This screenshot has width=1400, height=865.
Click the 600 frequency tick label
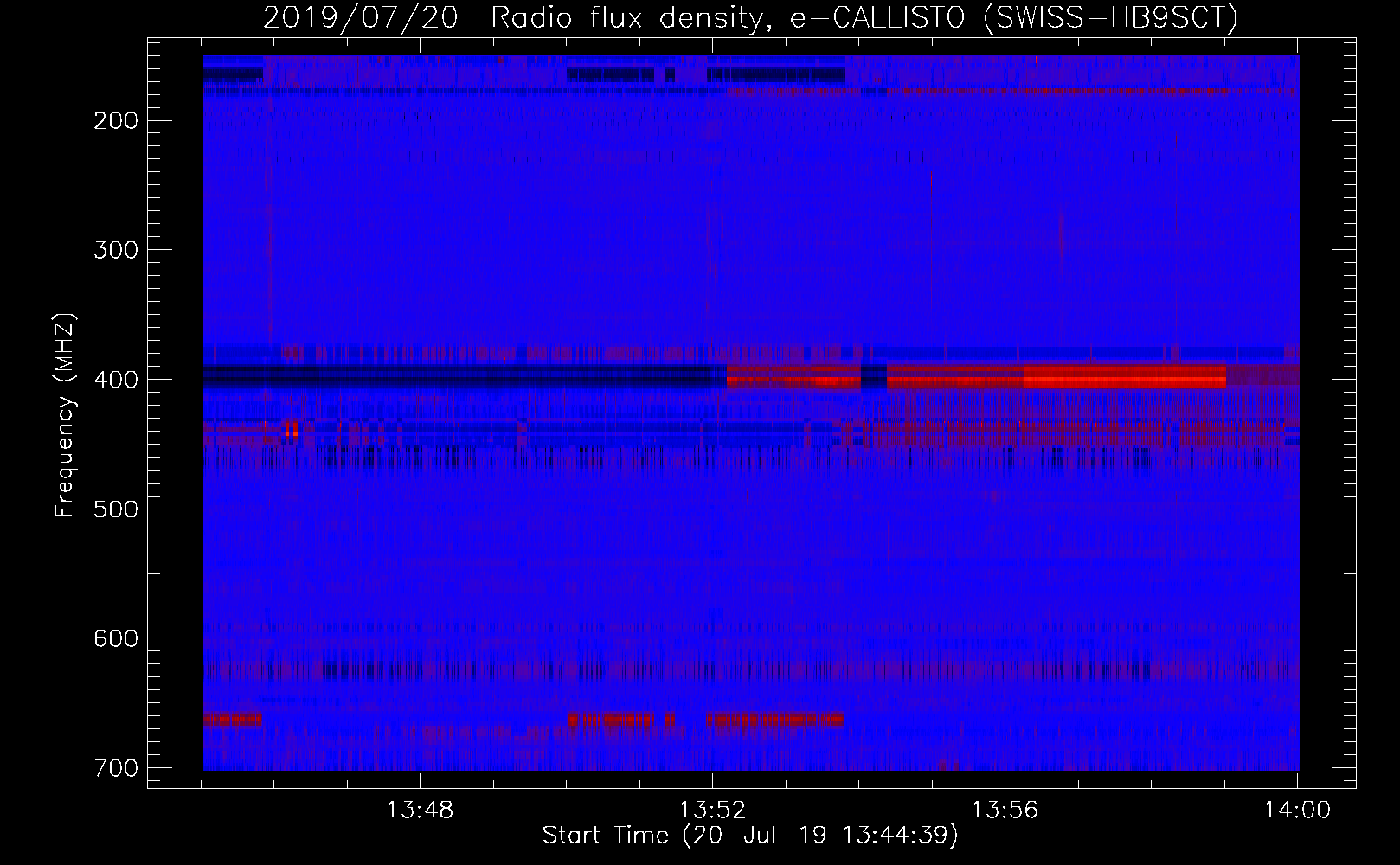115,638
